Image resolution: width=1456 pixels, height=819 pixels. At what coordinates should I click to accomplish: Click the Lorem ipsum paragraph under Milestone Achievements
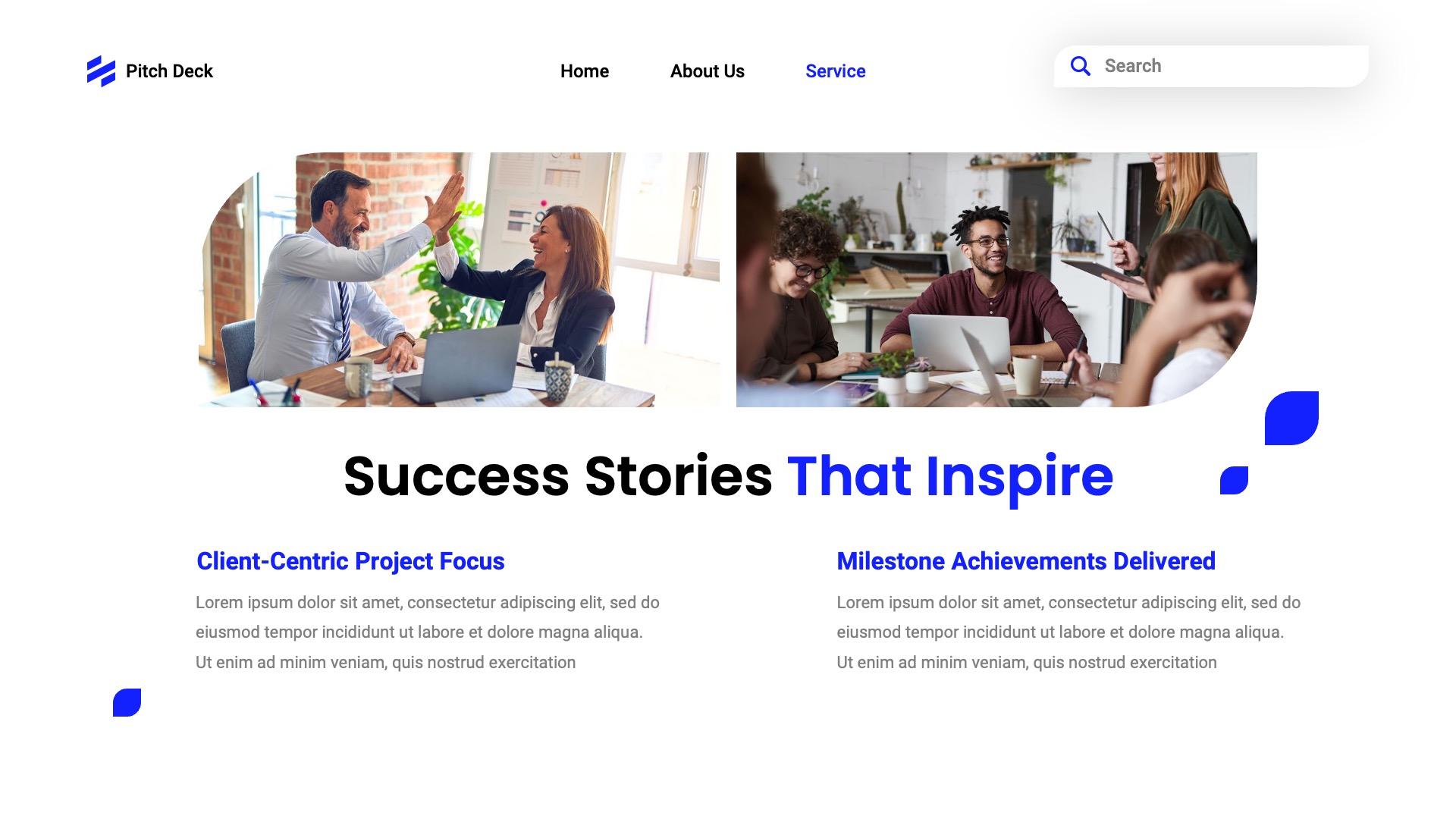[x=1068, y=632]
